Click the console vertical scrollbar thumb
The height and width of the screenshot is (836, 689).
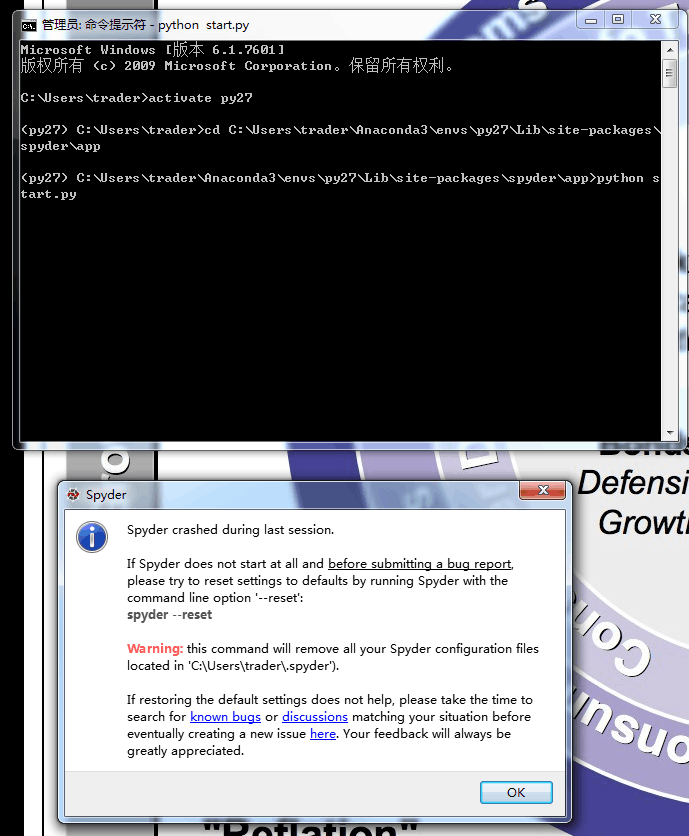coord(670,74)
